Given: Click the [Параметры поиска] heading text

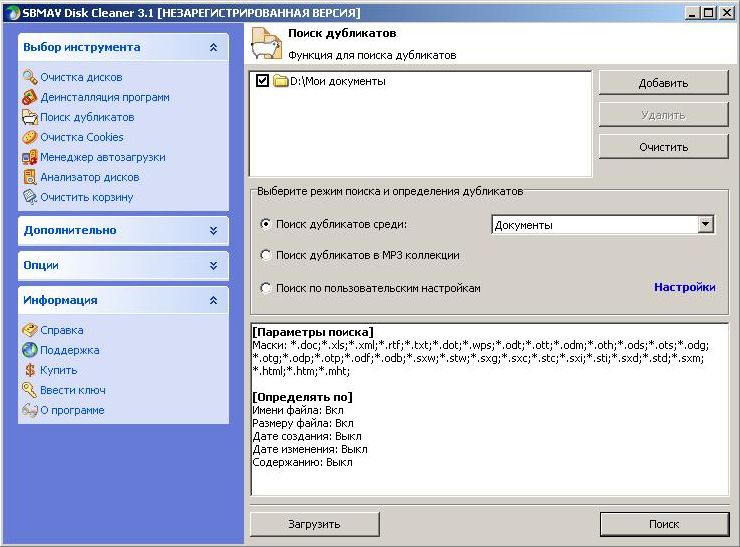Looking at the screenshot, I should 313,332.
